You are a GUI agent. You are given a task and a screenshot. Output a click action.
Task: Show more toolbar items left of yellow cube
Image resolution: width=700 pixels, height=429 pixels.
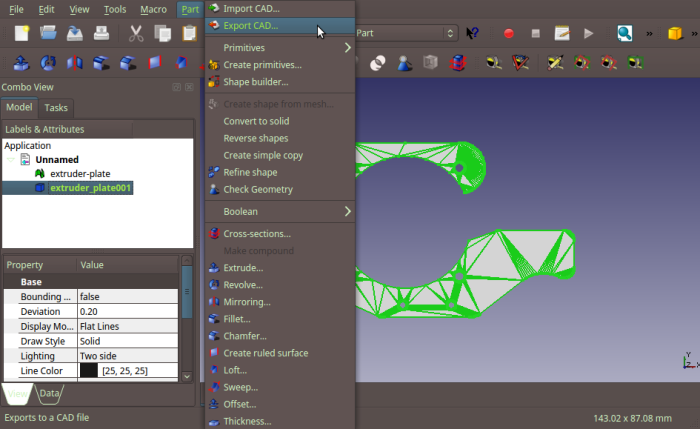click(649, 33)
